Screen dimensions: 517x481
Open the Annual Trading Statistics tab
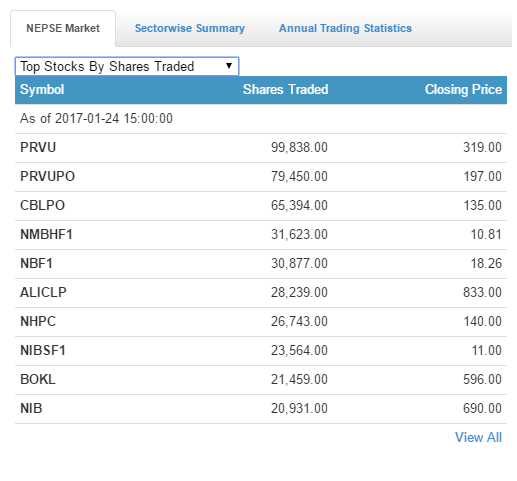(345, 28)
